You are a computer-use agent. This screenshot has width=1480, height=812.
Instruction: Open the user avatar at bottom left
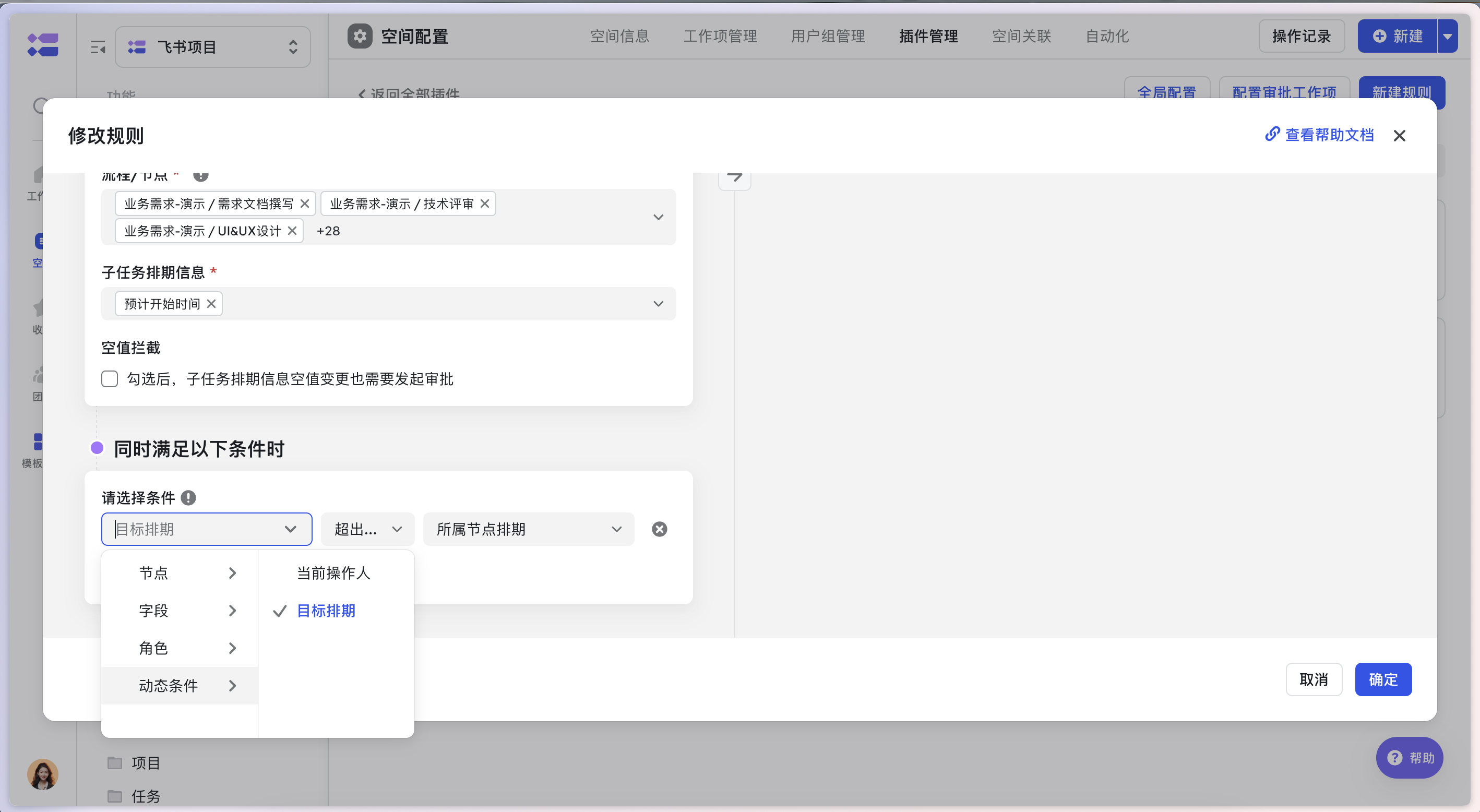42,774
